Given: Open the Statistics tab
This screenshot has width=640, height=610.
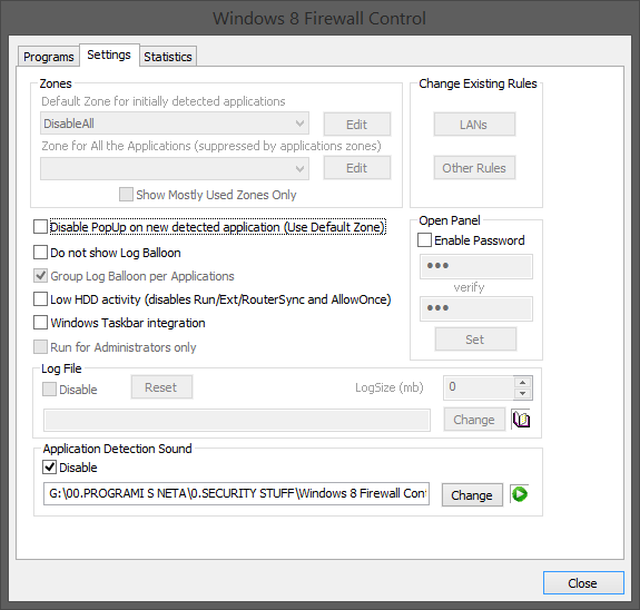Looking at the screenshot, I should (x=168, y=57).
